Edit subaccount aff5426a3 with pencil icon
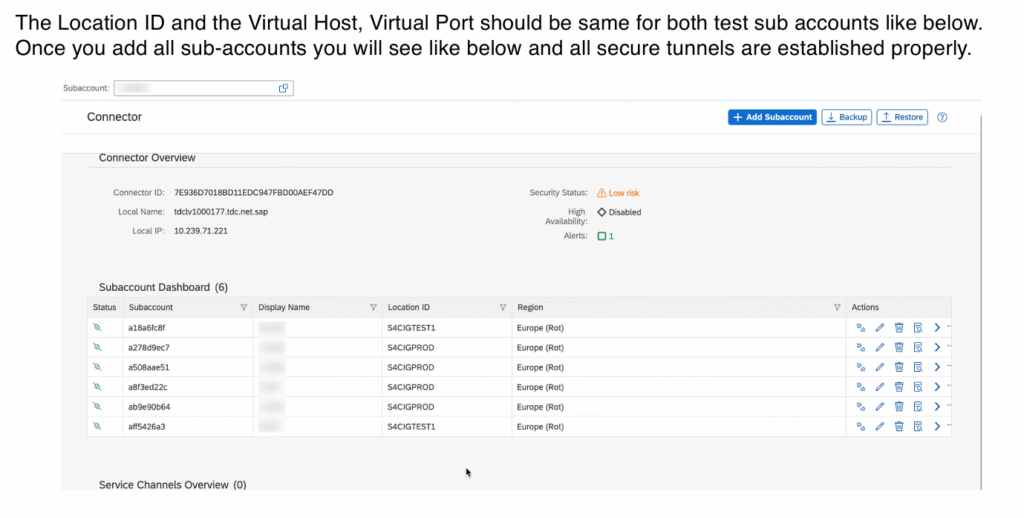Screen dimensions: 1024x518 coord(880,426)
